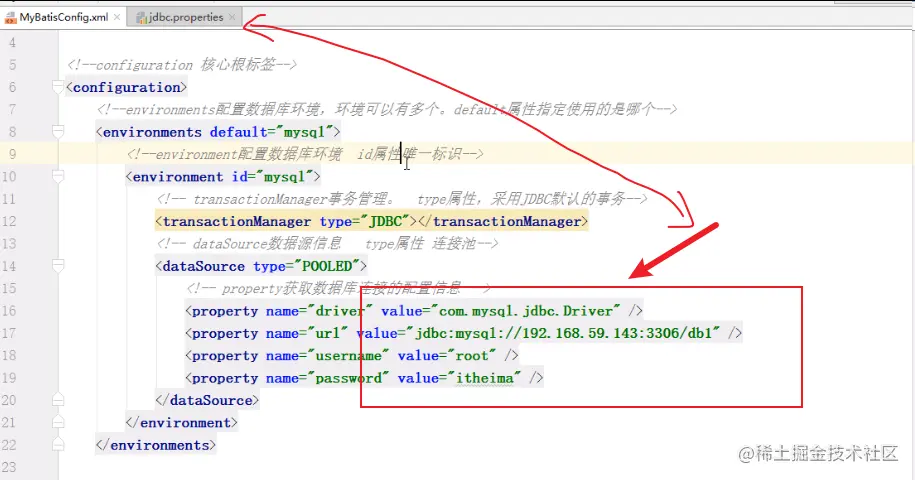Click the "JDBC" type value of transactionManager

[385, 222]
